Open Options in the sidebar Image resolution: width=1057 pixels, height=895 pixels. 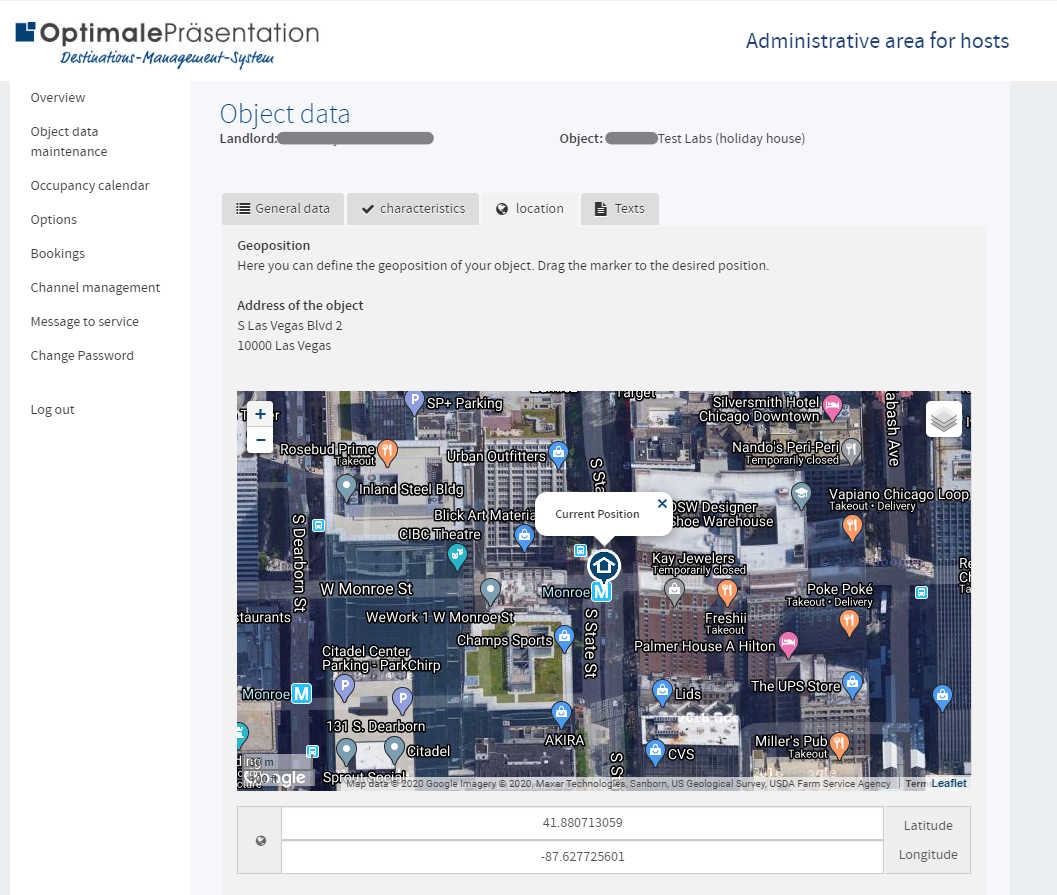[54, 220]
